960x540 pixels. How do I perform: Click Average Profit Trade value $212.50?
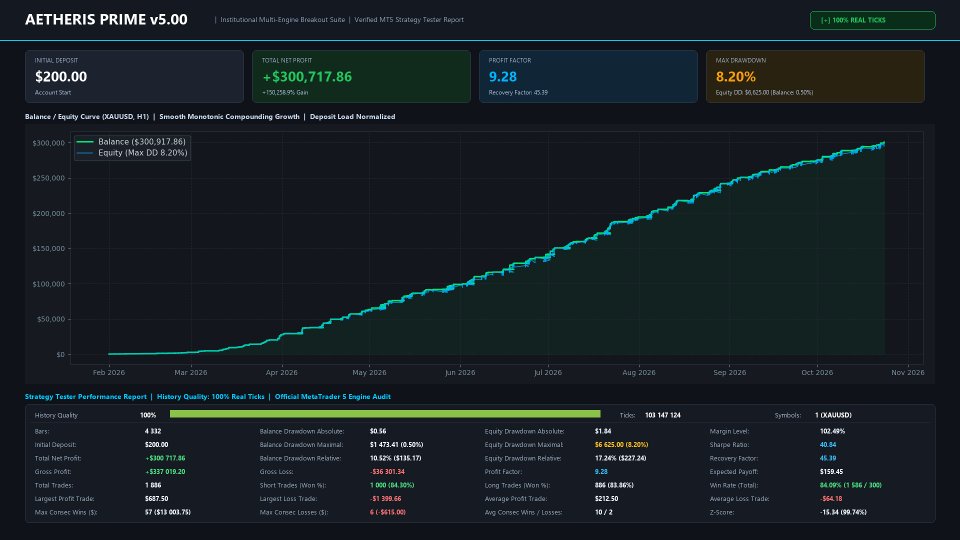click(x=607, y=498)
